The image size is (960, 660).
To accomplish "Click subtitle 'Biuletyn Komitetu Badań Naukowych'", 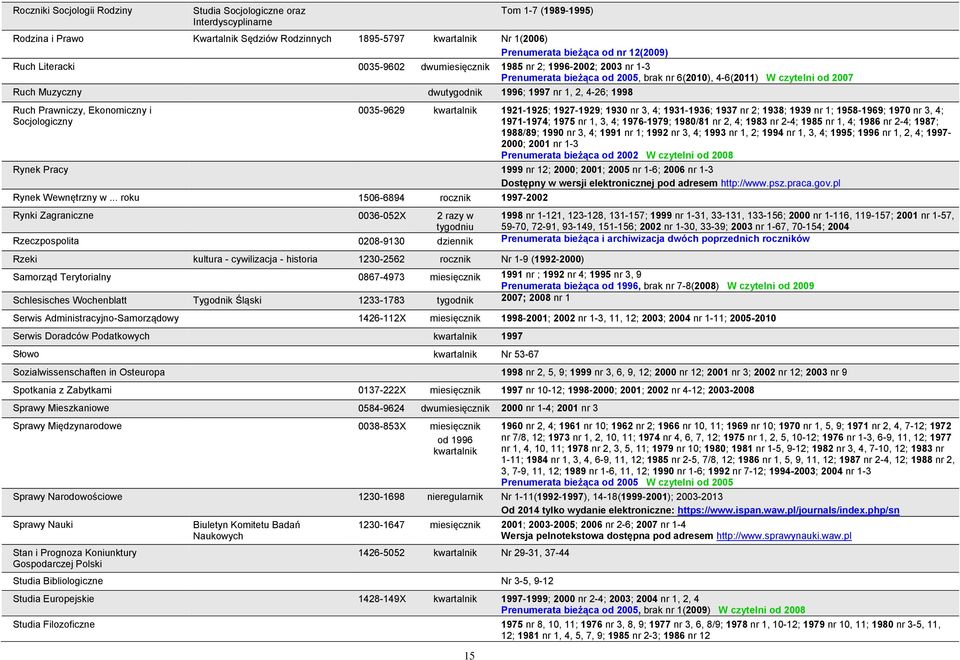I will (x=246, y=530).
